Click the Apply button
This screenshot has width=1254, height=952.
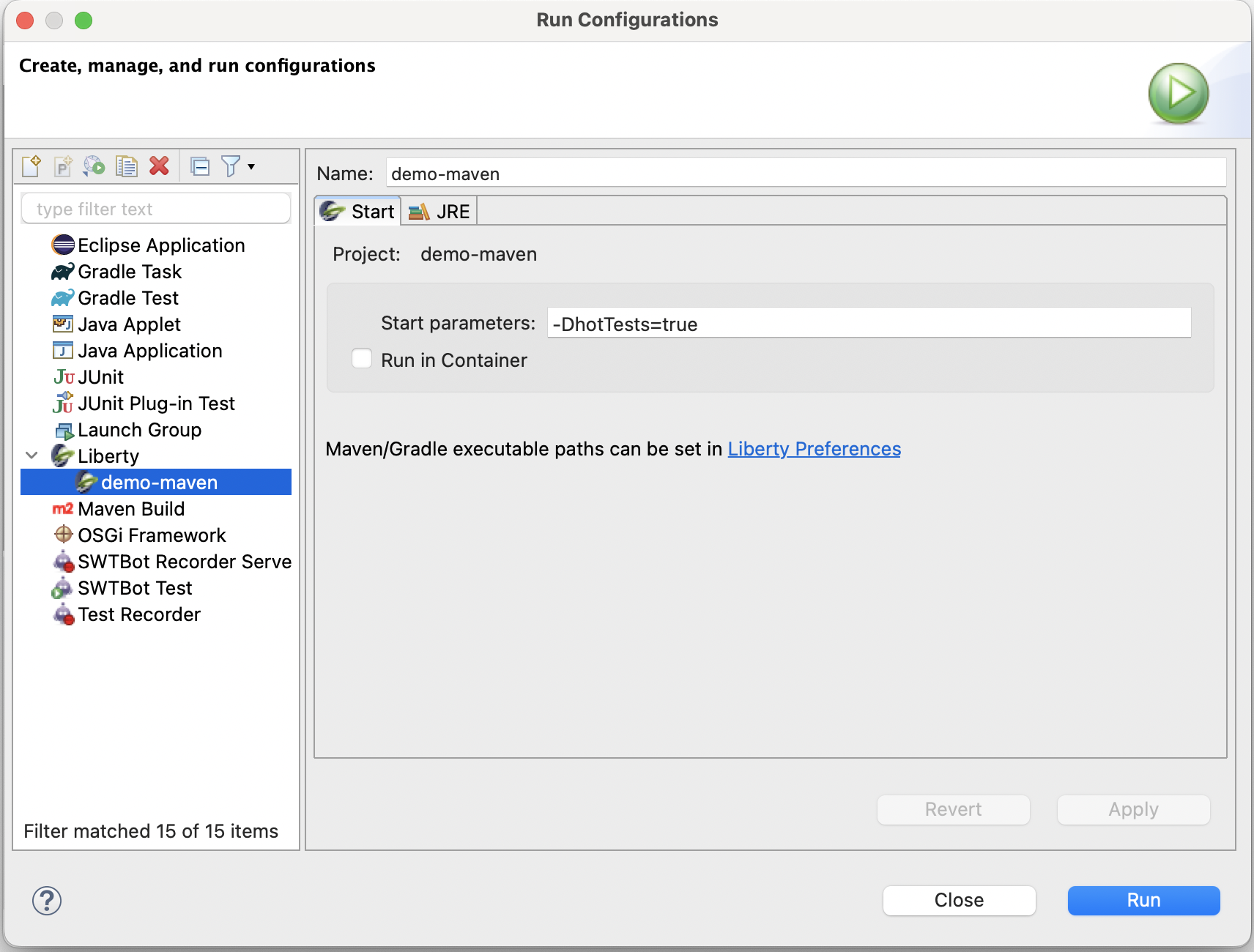point(1134,810)
